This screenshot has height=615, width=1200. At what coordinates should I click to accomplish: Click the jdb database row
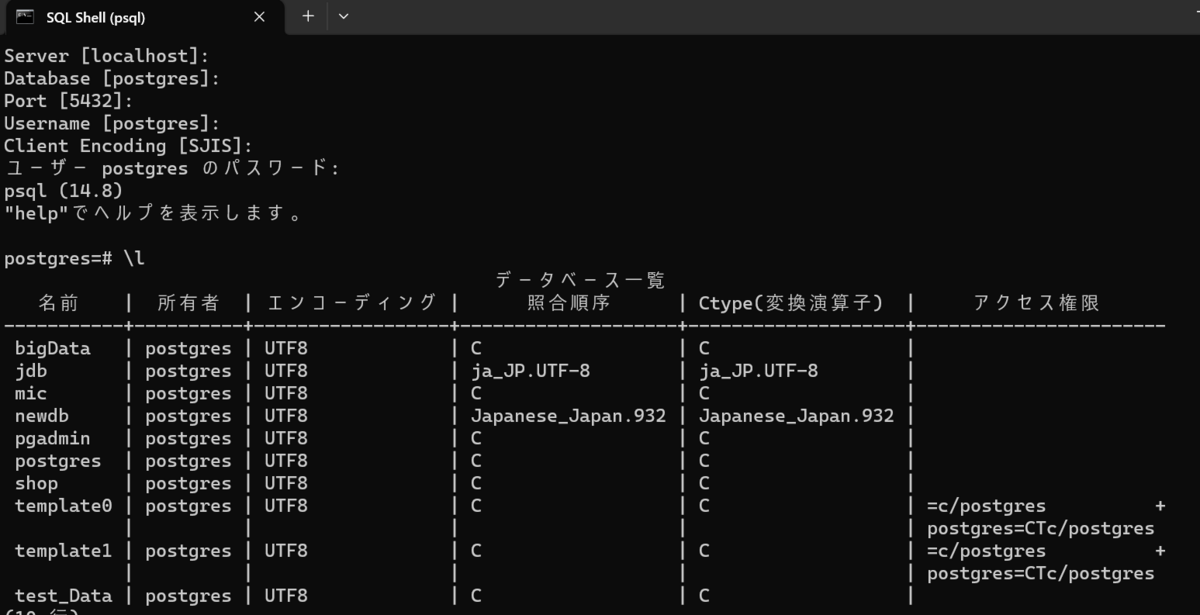(x=30, y=370)
